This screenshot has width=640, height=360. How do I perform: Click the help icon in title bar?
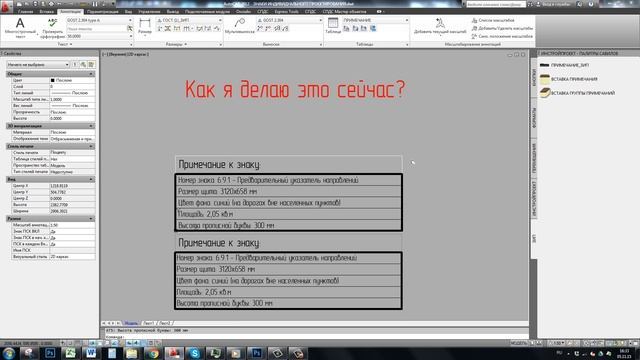click(x=591, y=4)
